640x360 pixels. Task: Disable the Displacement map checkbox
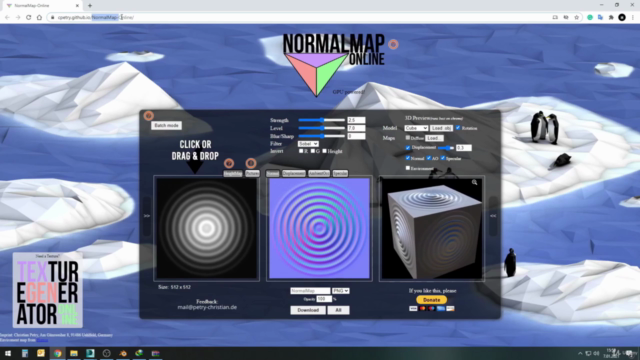click(x=408, y=147)
